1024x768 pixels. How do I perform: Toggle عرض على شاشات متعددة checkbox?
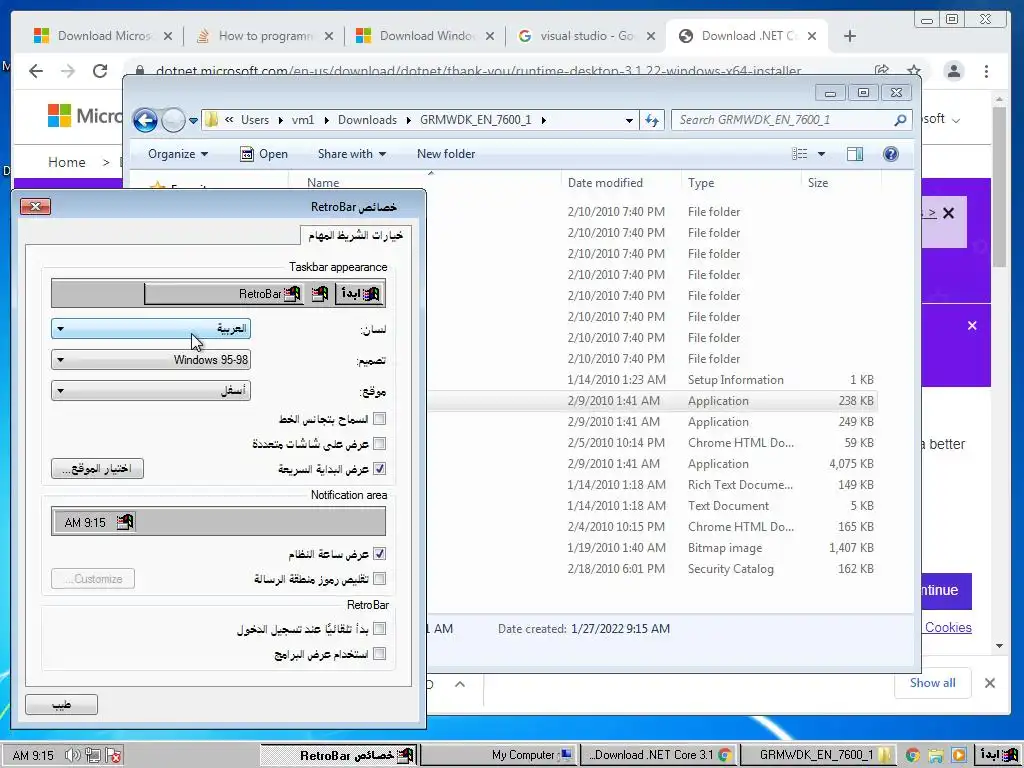coord(379,443)
